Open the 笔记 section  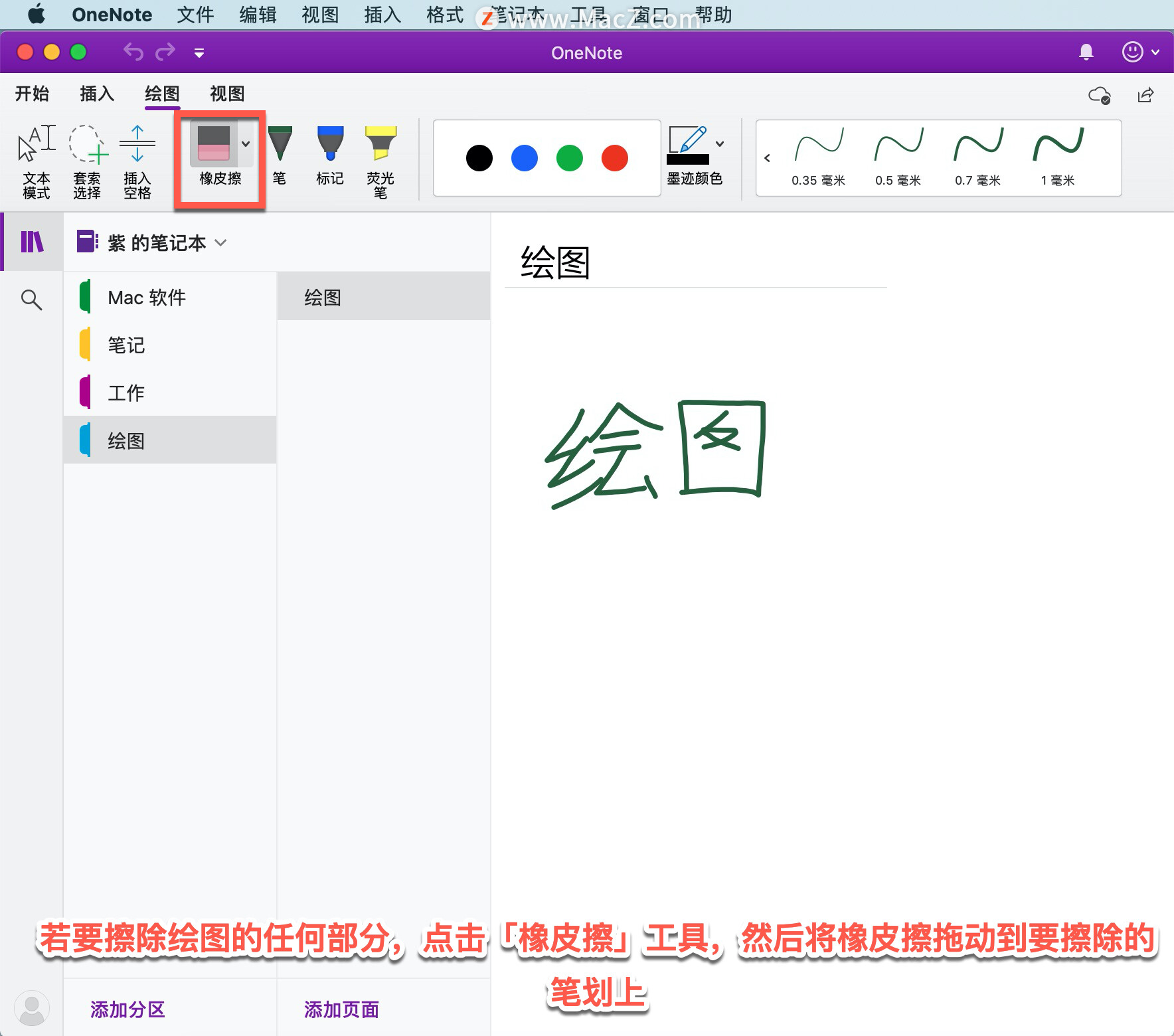click(x=170, y=345)
